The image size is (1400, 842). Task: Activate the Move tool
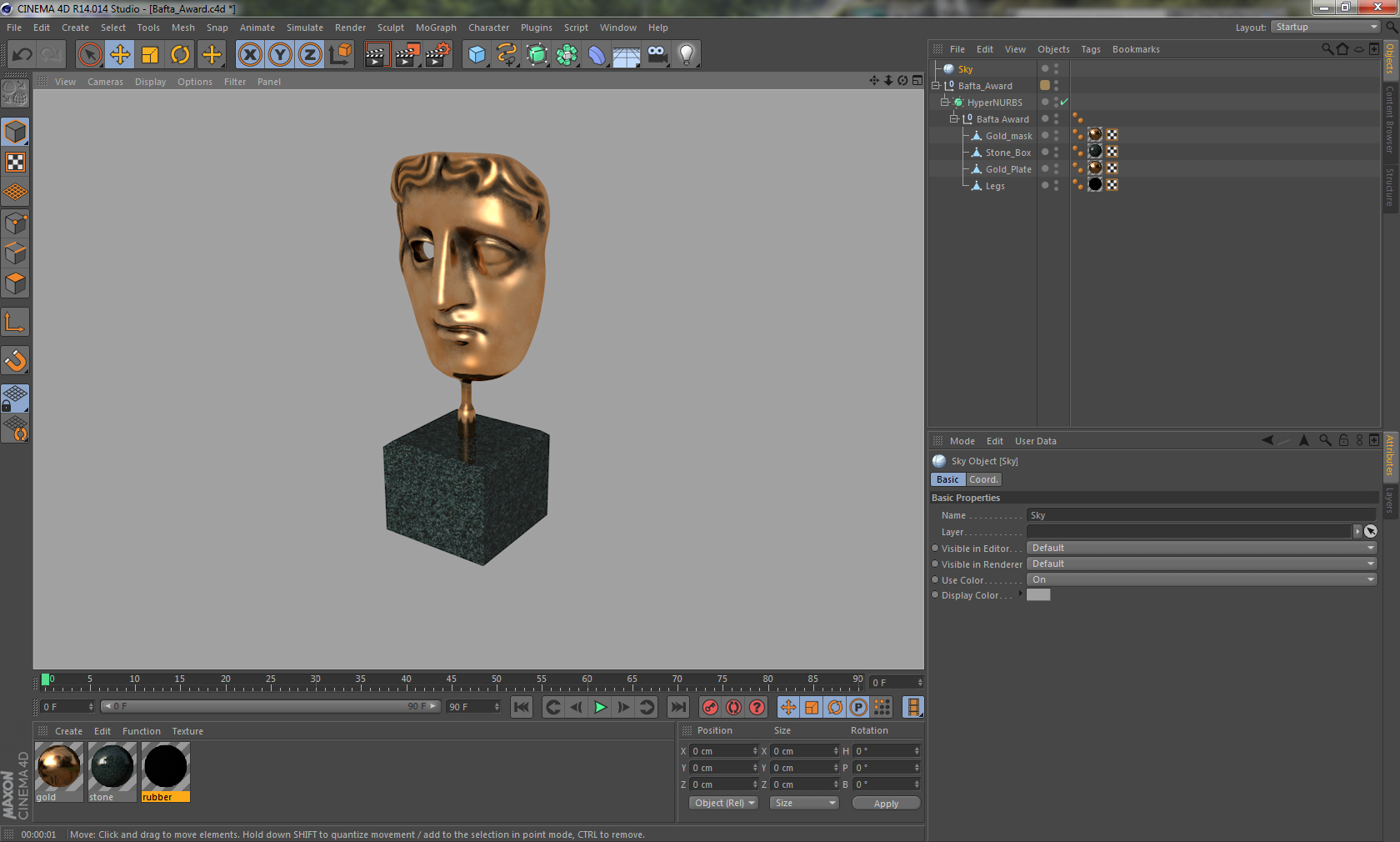pyautogui.click(x=120, y=55)
